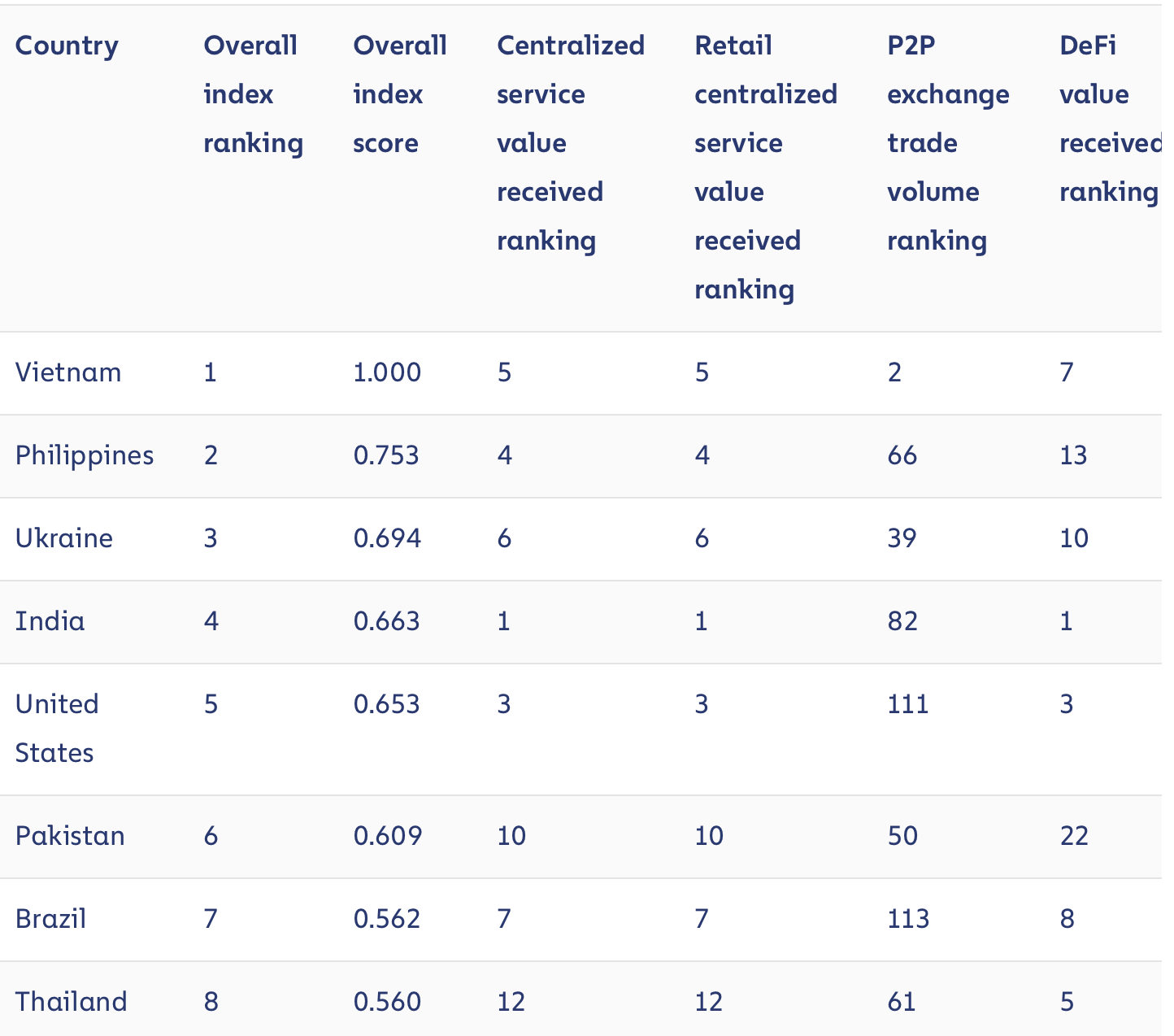1174x1036 pixels.
Task: Select the Pakistan country cell
Action: pyautogui.click(x=70, y=836)
